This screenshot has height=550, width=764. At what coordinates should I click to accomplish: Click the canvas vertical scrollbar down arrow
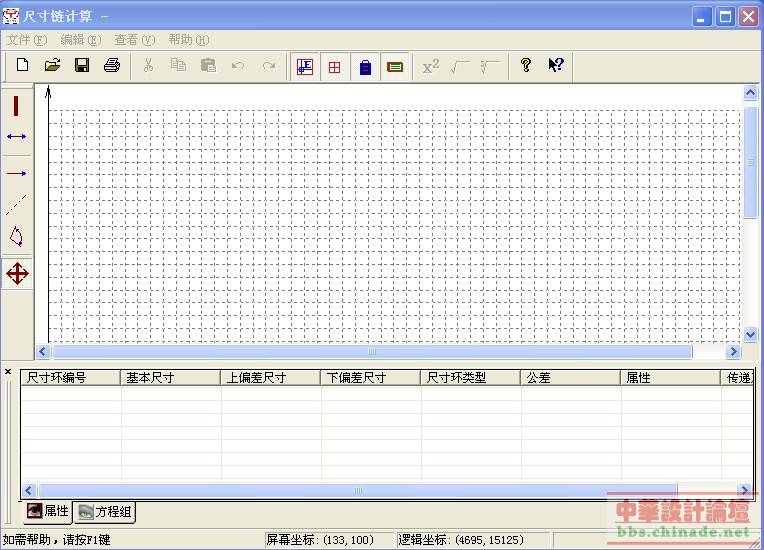(750, 335)
